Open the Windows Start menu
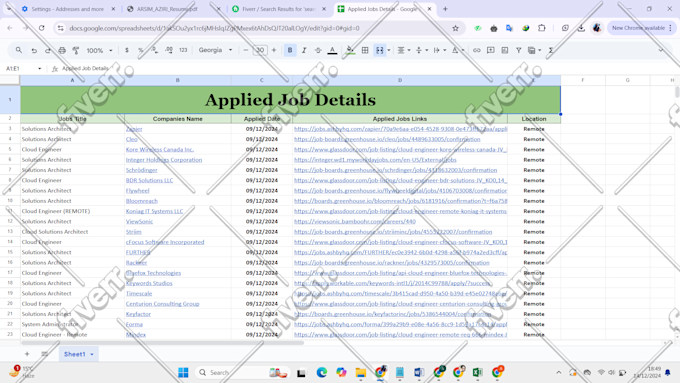680x383 pixels. pyautogui.click(x=183, y=373)
